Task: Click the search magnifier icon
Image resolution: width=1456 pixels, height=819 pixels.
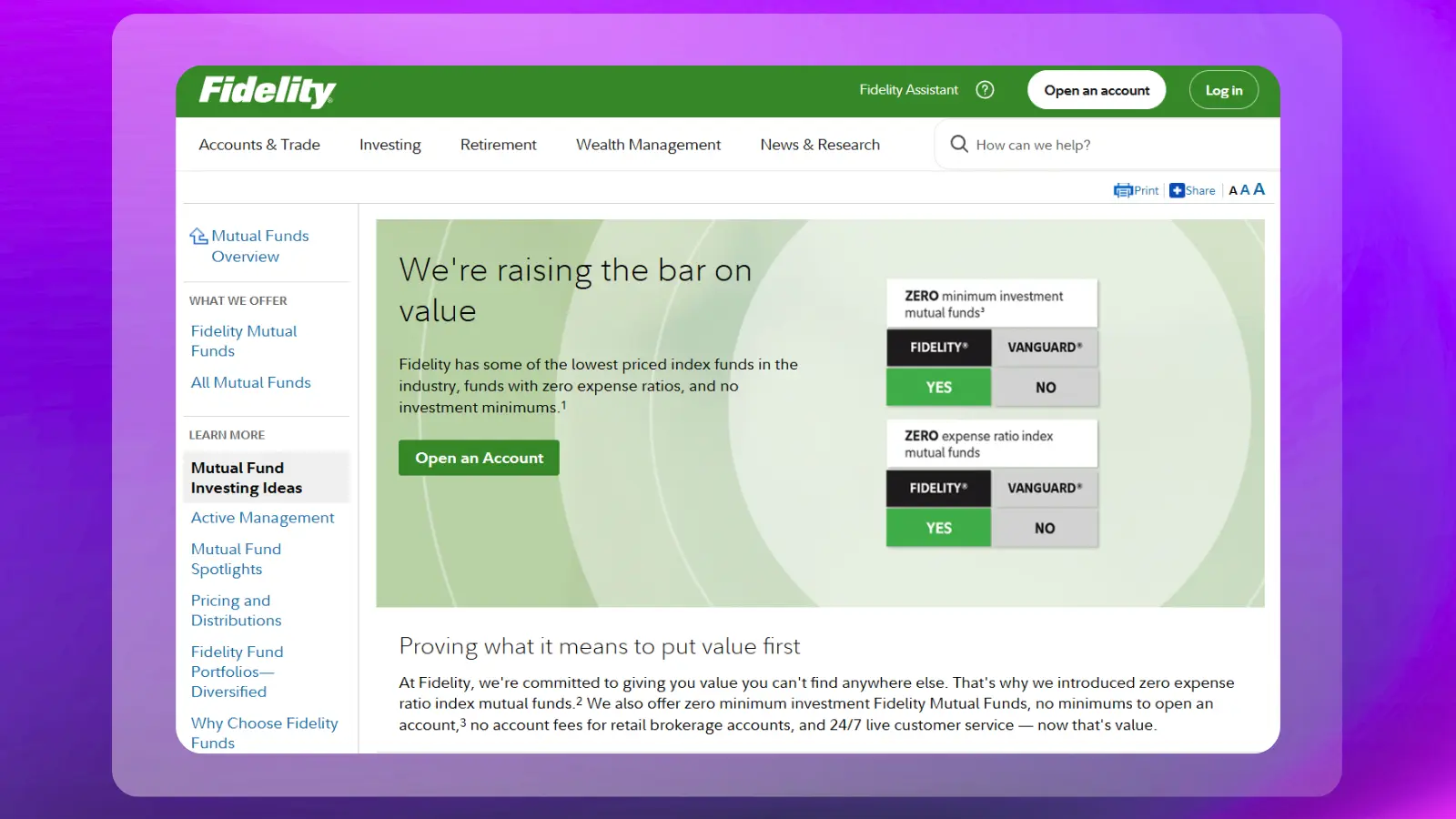Action: [x=959, y=144]
